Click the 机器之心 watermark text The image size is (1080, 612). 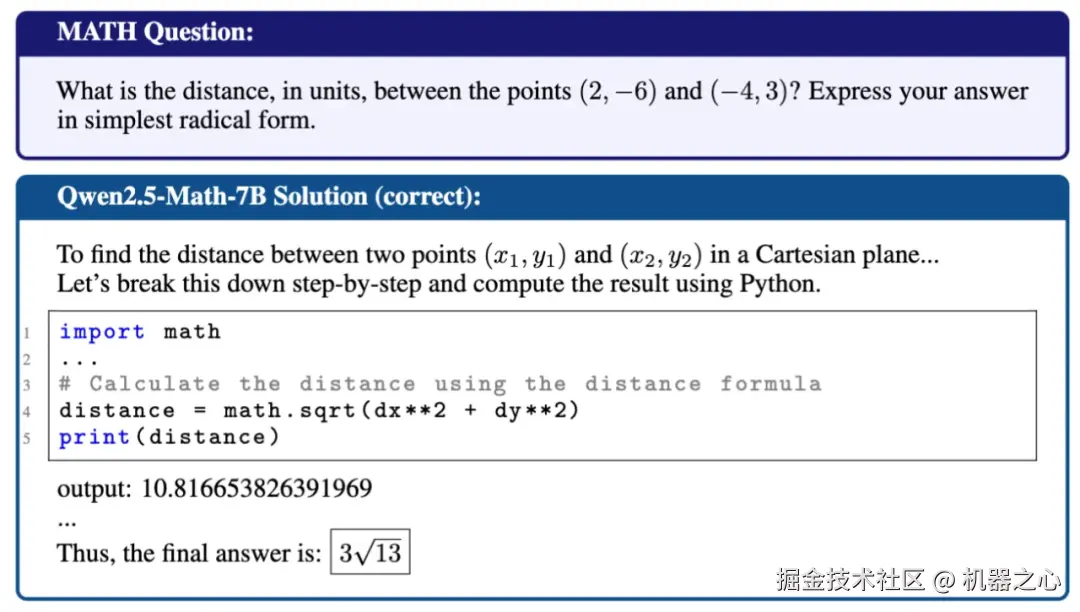1011,580
